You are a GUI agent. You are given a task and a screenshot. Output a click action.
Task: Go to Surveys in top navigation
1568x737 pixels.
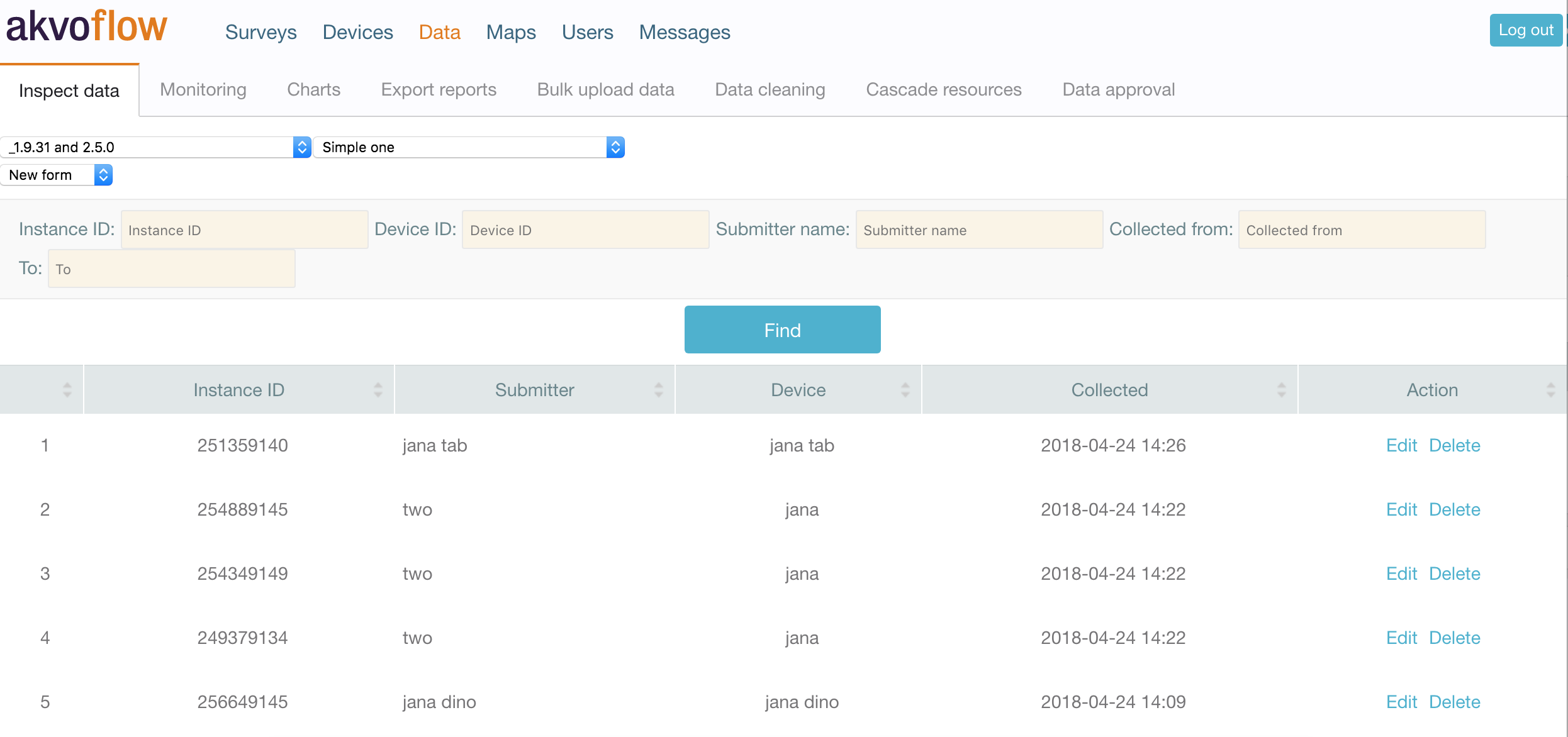pyautogui.click(x=260, y=32)
